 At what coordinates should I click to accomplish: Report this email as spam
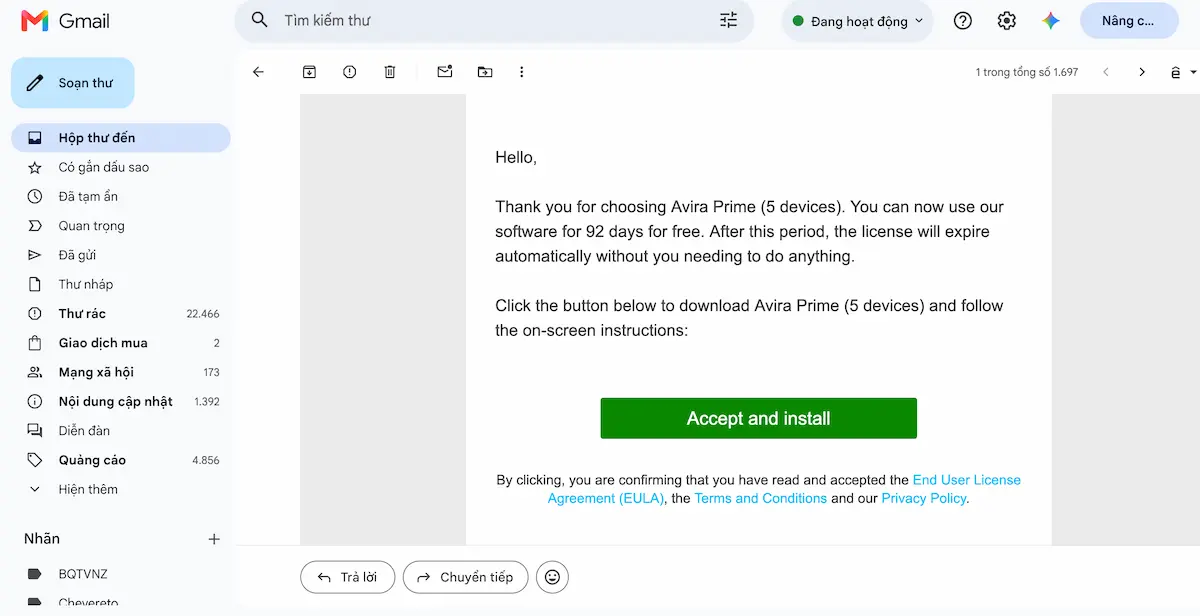coord(349,72)
